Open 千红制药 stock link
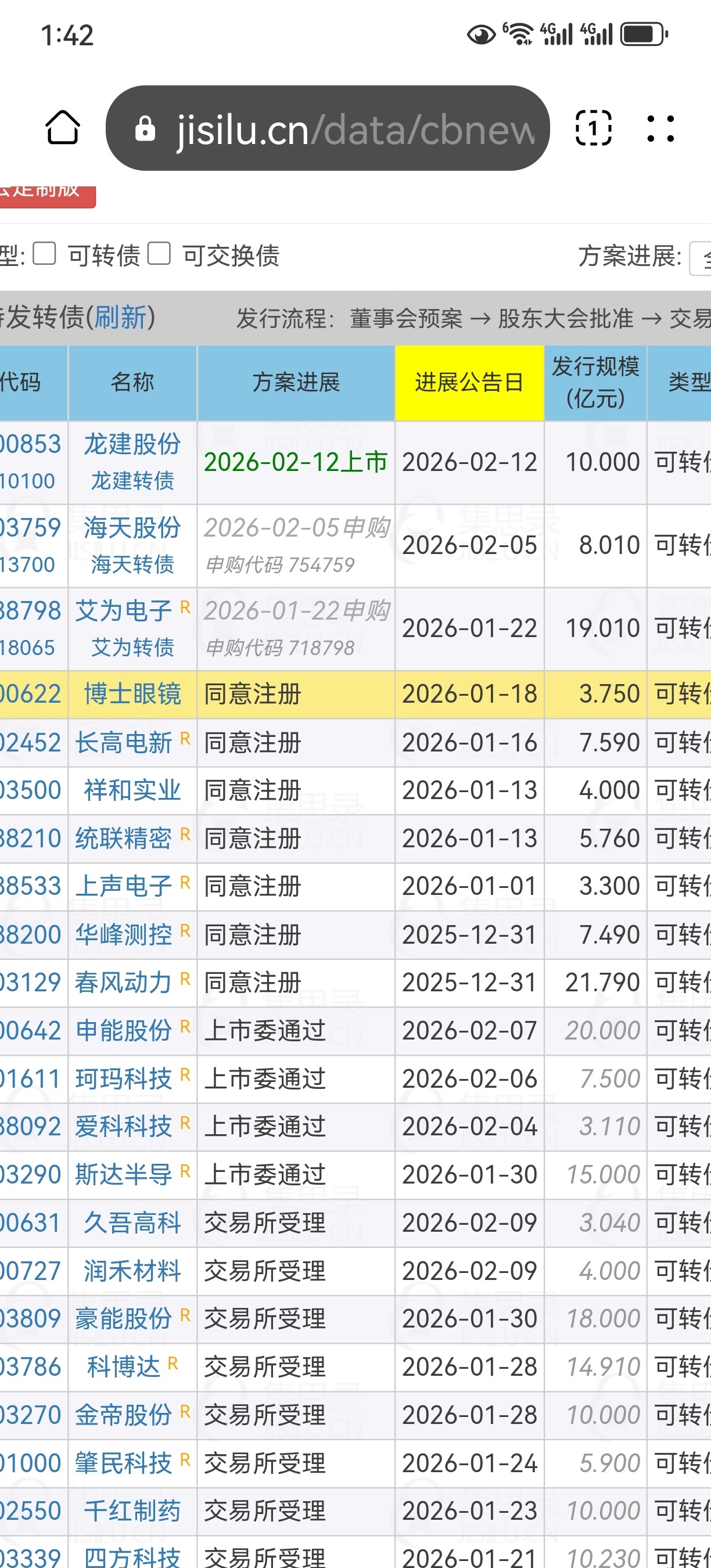This screenshot has height=1568, width=711. point(132,1511)
